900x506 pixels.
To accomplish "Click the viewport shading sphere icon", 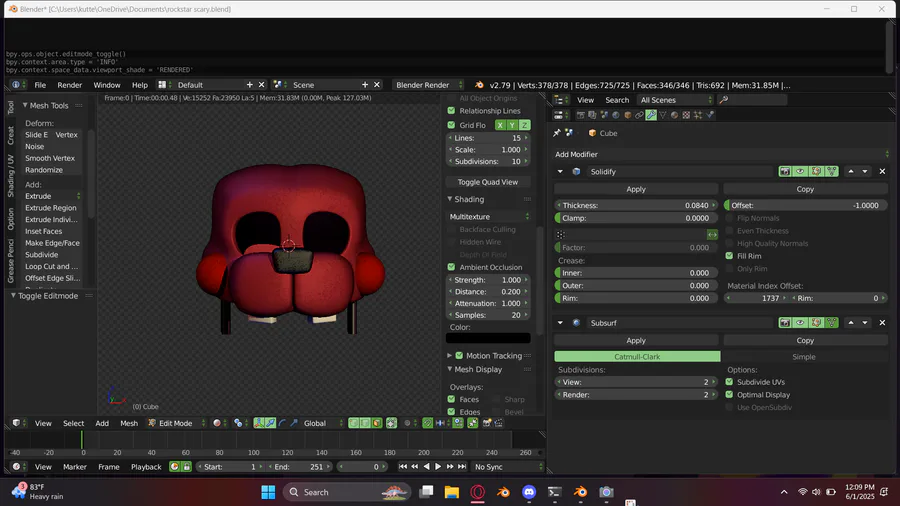I will point(217,423).
